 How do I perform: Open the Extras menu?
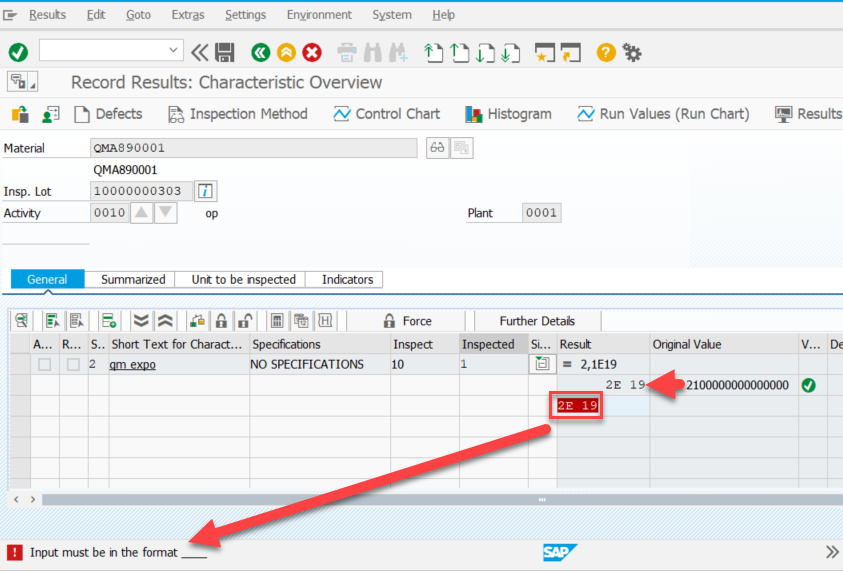click(x=188, y=15)
